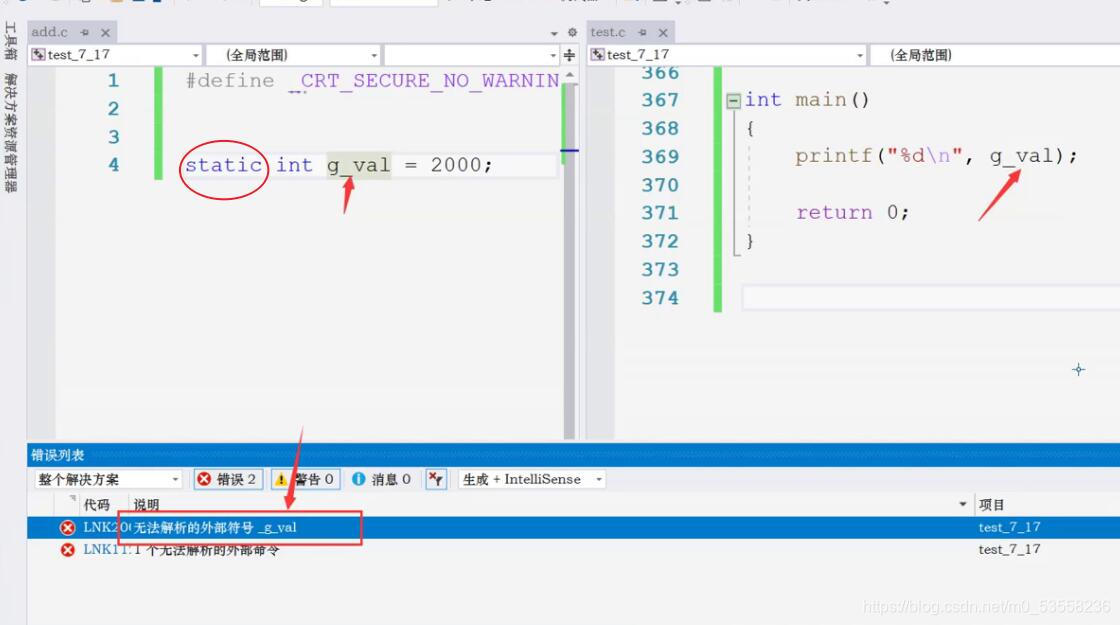Click line number 374 in test.c

pyautogui.click(x=660, y=297)
